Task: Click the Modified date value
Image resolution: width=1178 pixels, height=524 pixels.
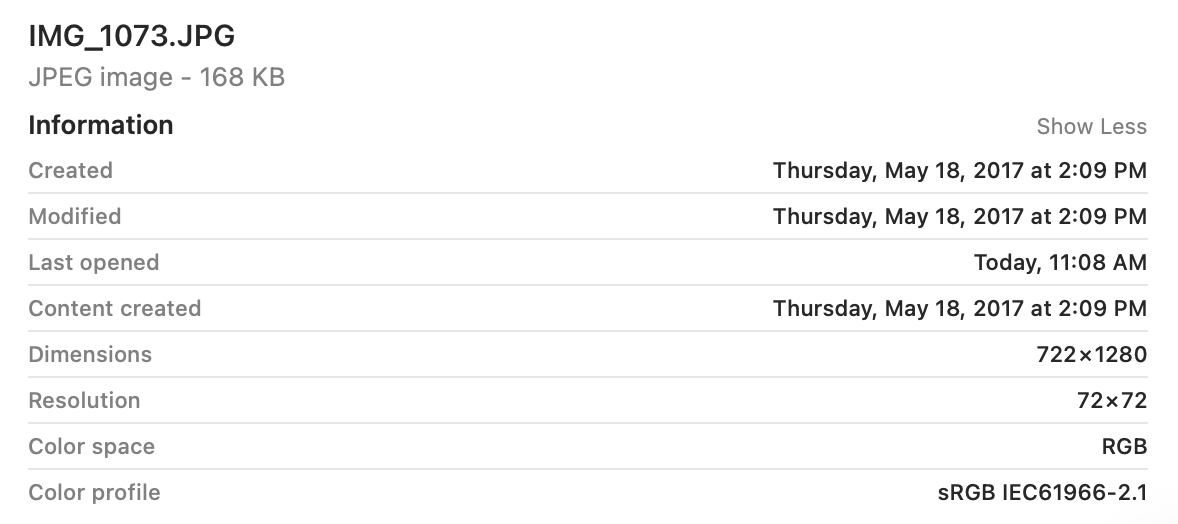Action: [x=959, y=217]
